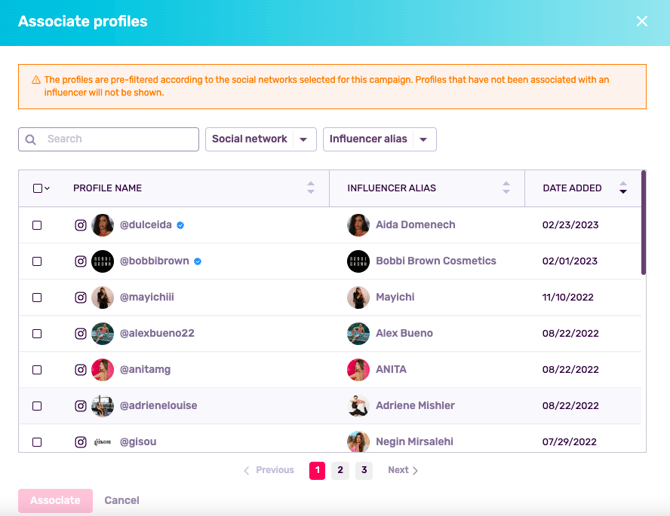Screen dimensions: 670x516
Task: Click the Cancel link
Action: [122, 500]
